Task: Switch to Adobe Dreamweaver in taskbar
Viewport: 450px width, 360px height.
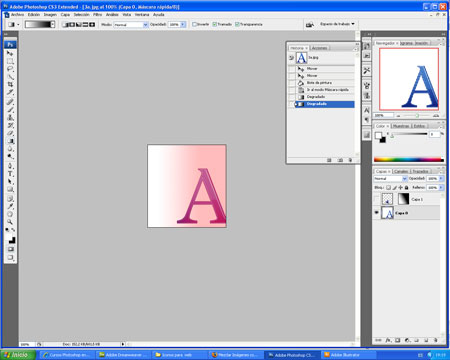Action: [x=123, y=355]
